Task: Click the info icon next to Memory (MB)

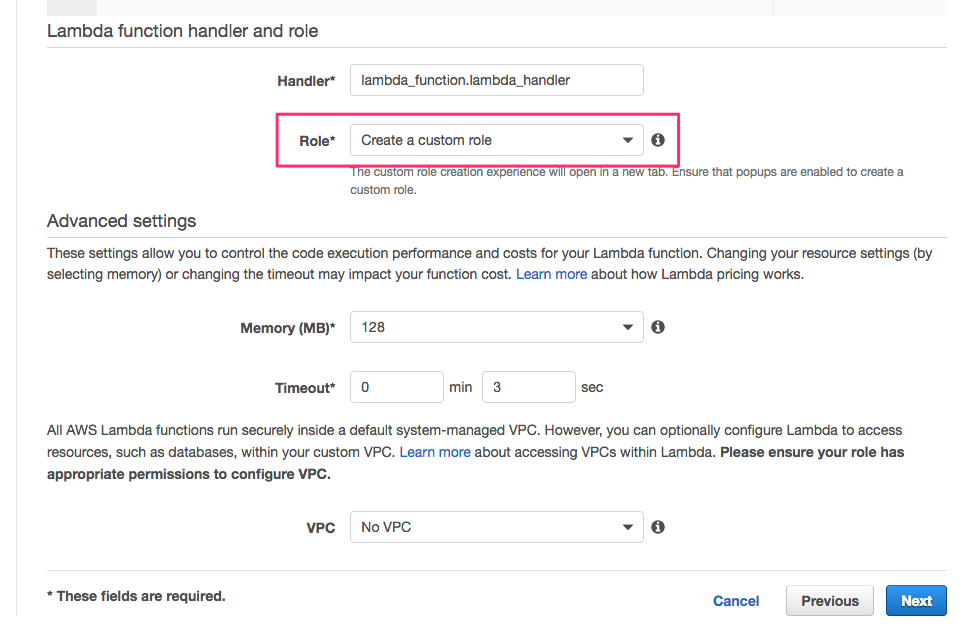Action: point(658,327)
